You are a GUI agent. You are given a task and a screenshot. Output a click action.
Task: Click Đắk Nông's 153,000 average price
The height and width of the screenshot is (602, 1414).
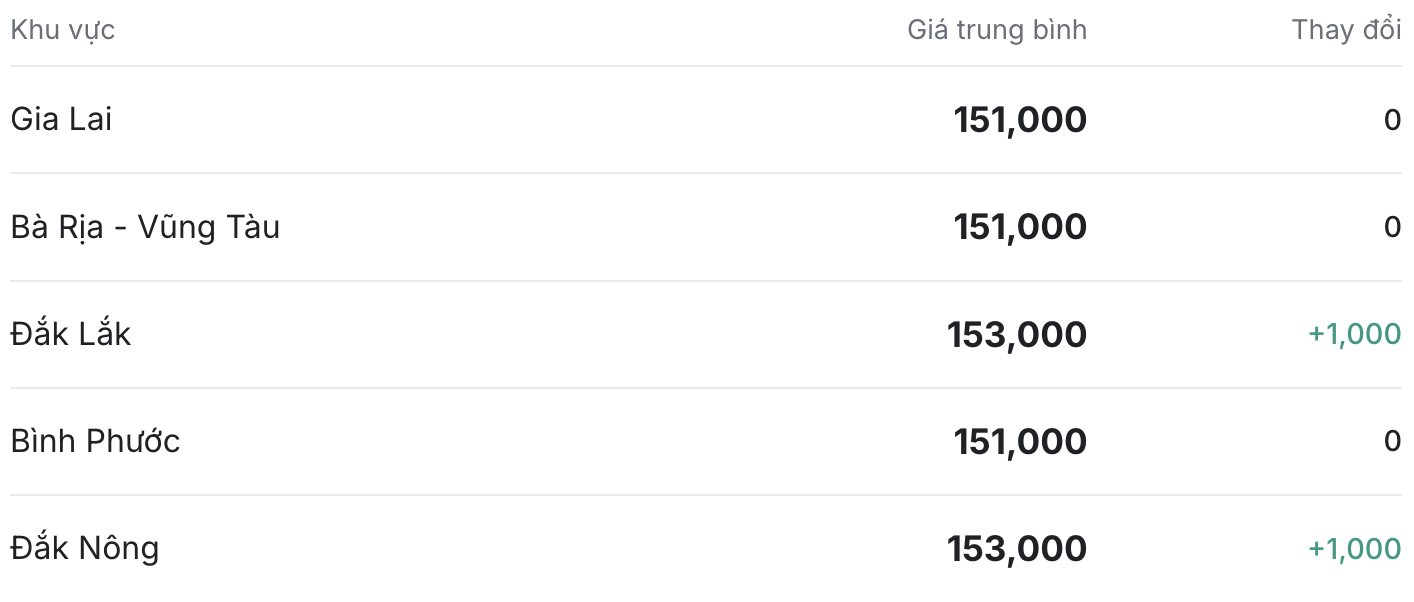click(1017, 548)
